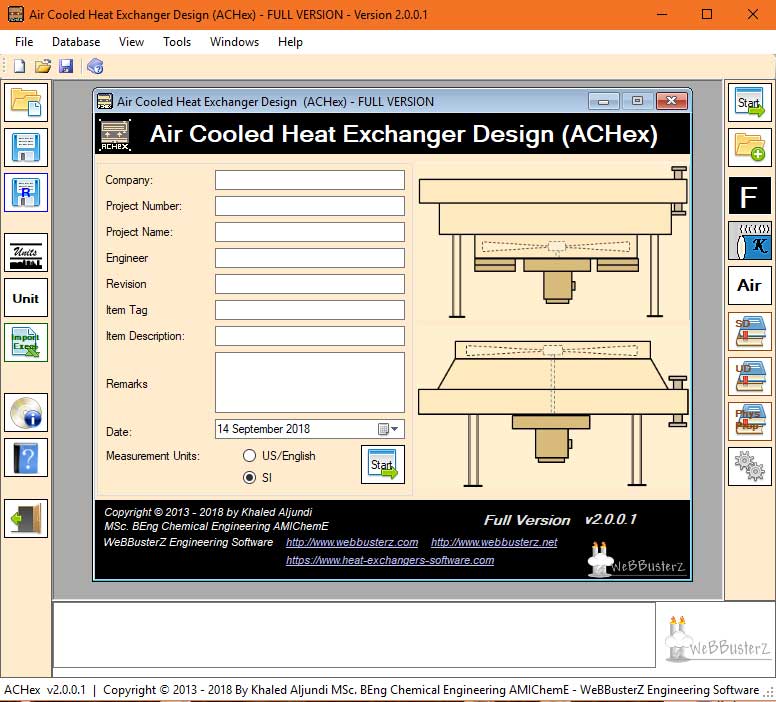Open the Air properties tool

point(749,285)
